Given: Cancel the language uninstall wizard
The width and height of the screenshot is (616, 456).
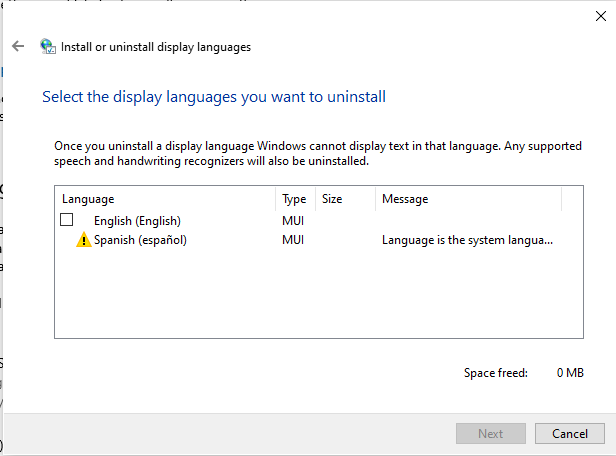Looking at the screenshot, I should pos(570,434).
